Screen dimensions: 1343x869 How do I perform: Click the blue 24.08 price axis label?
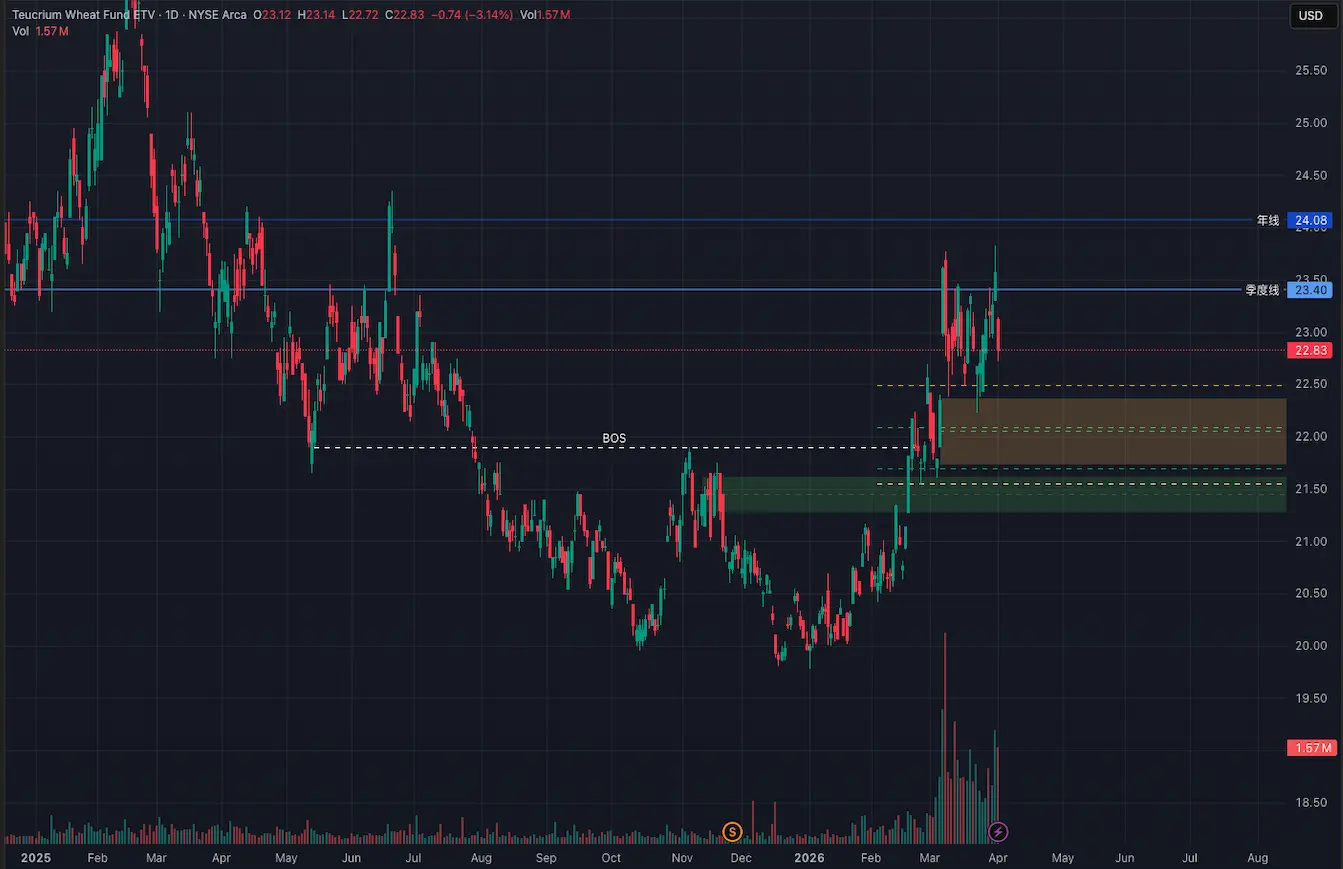click(x=1310, y=220)
